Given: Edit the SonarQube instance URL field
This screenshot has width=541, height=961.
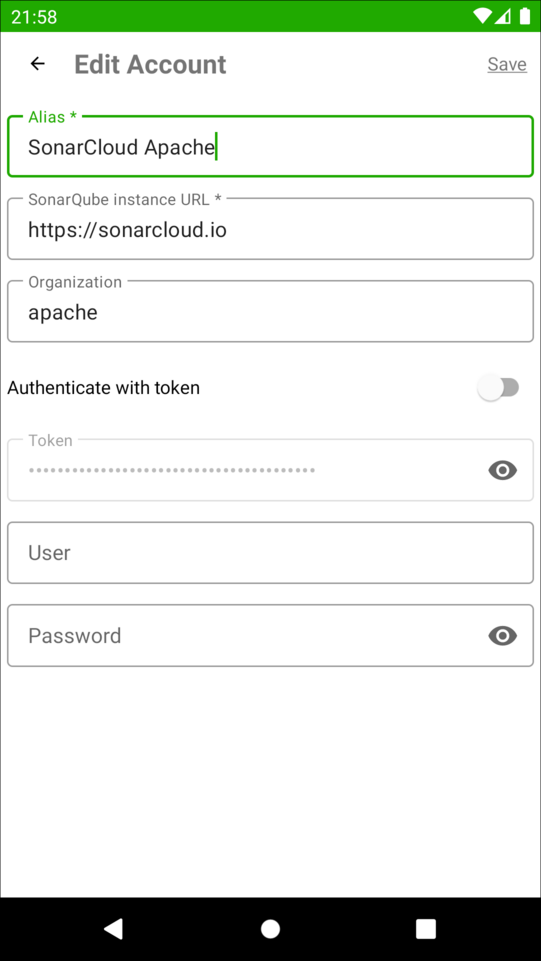Looking at the screenshot, I should click(x=270, y=229).
